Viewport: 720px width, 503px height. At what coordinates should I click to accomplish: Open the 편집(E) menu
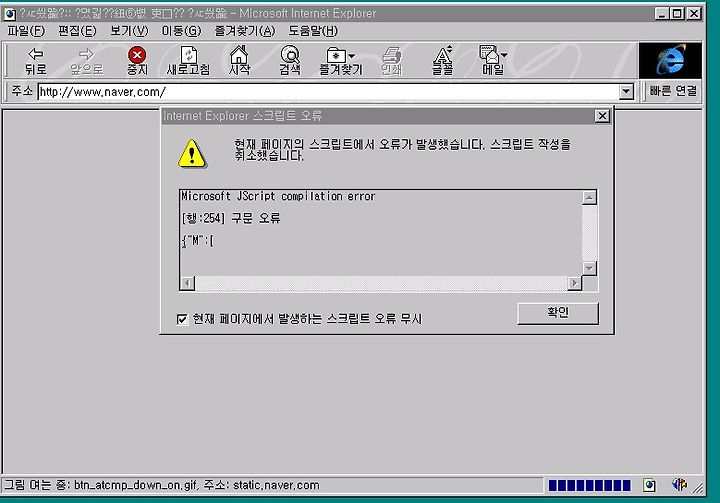tap(77, 31)
